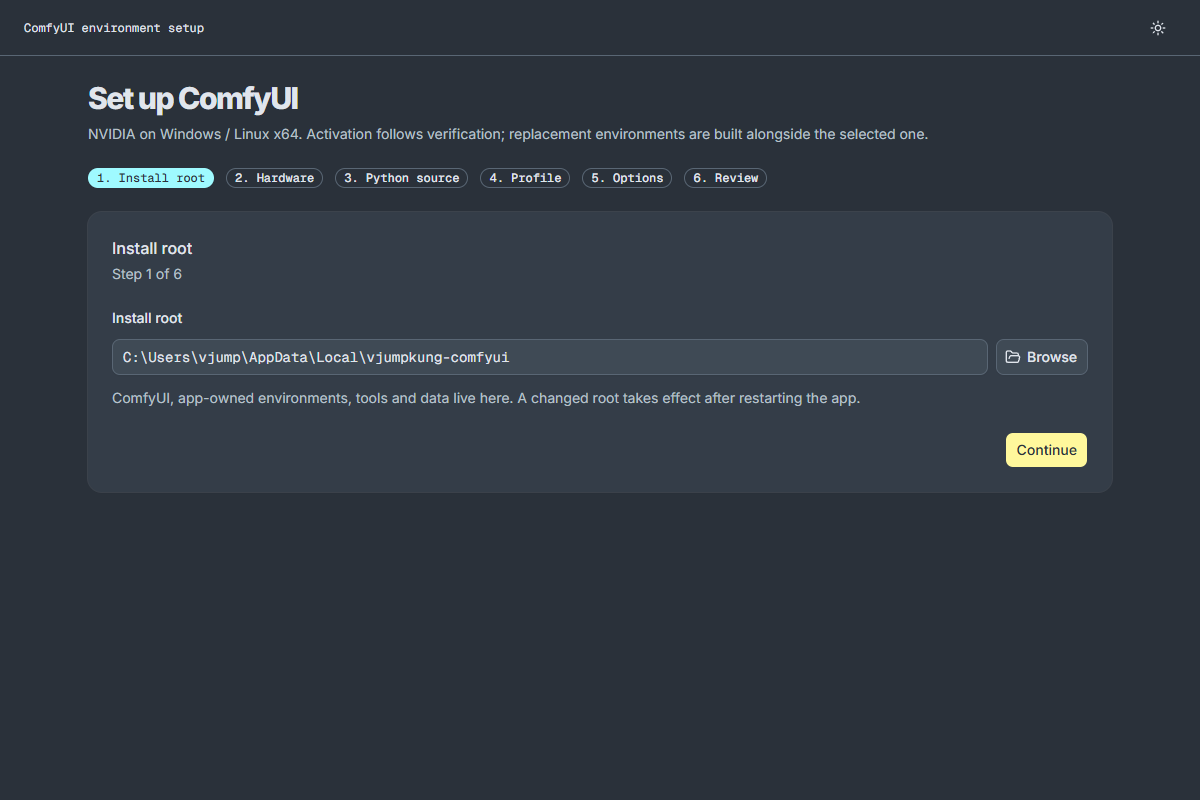Screen dimensions: 1200x800
Task: Browse for an install root folder
Action: (x=1041, y=357)
